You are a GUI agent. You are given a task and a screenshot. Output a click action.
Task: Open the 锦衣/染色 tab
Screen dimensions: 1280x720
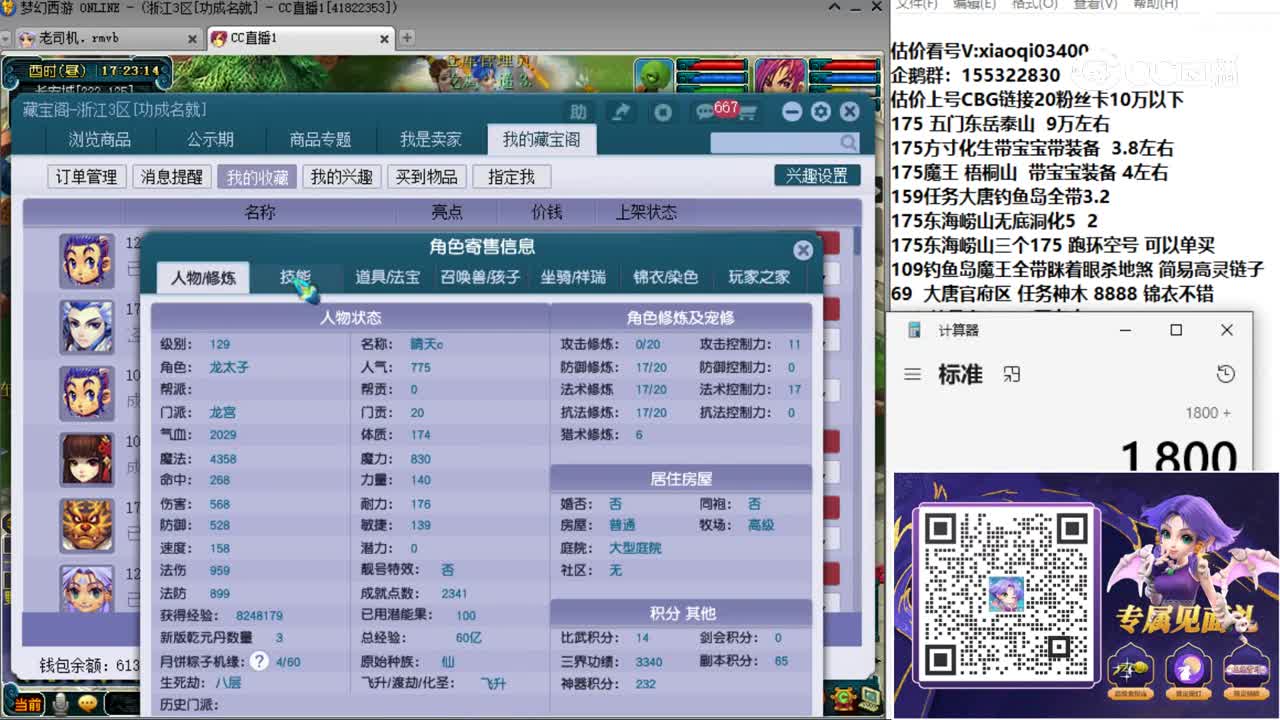click(x=665, y=277)
